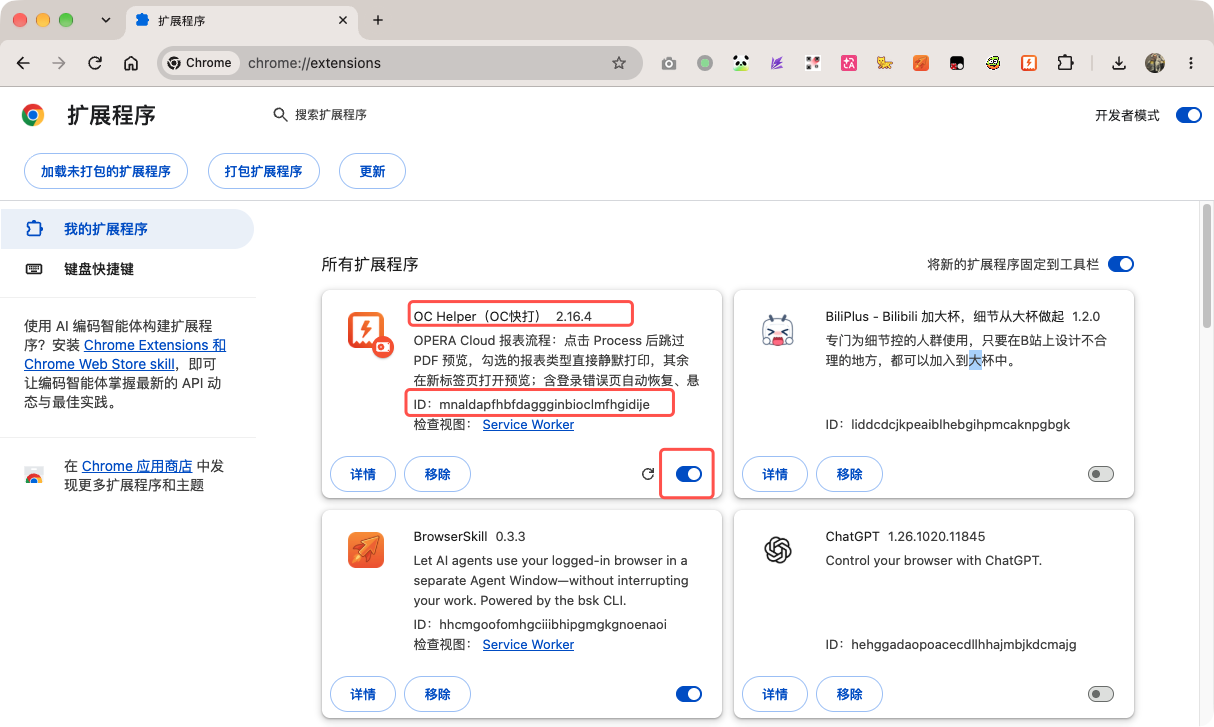1214x727 pixels.
Task: Open the pink translate extension icon
Action: (x=849, y=63)
